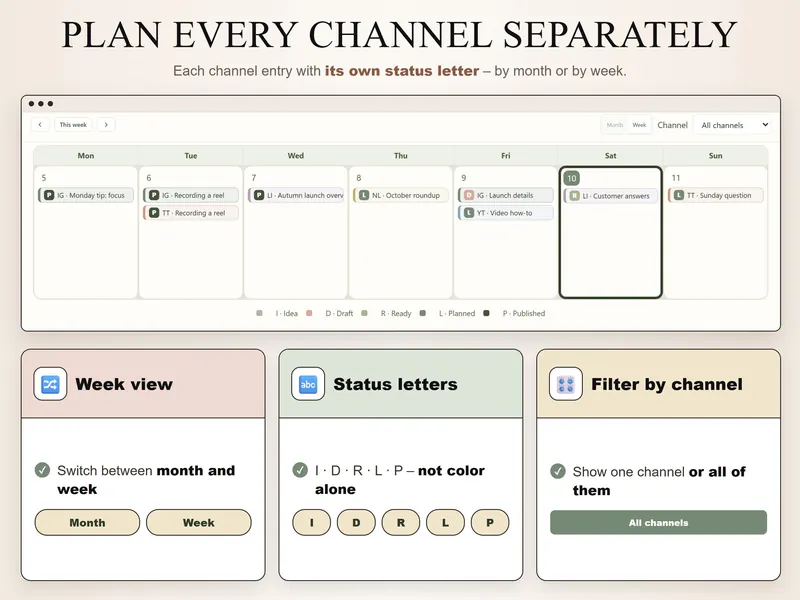Click D status badge on Launch details entry

[469, 195]
